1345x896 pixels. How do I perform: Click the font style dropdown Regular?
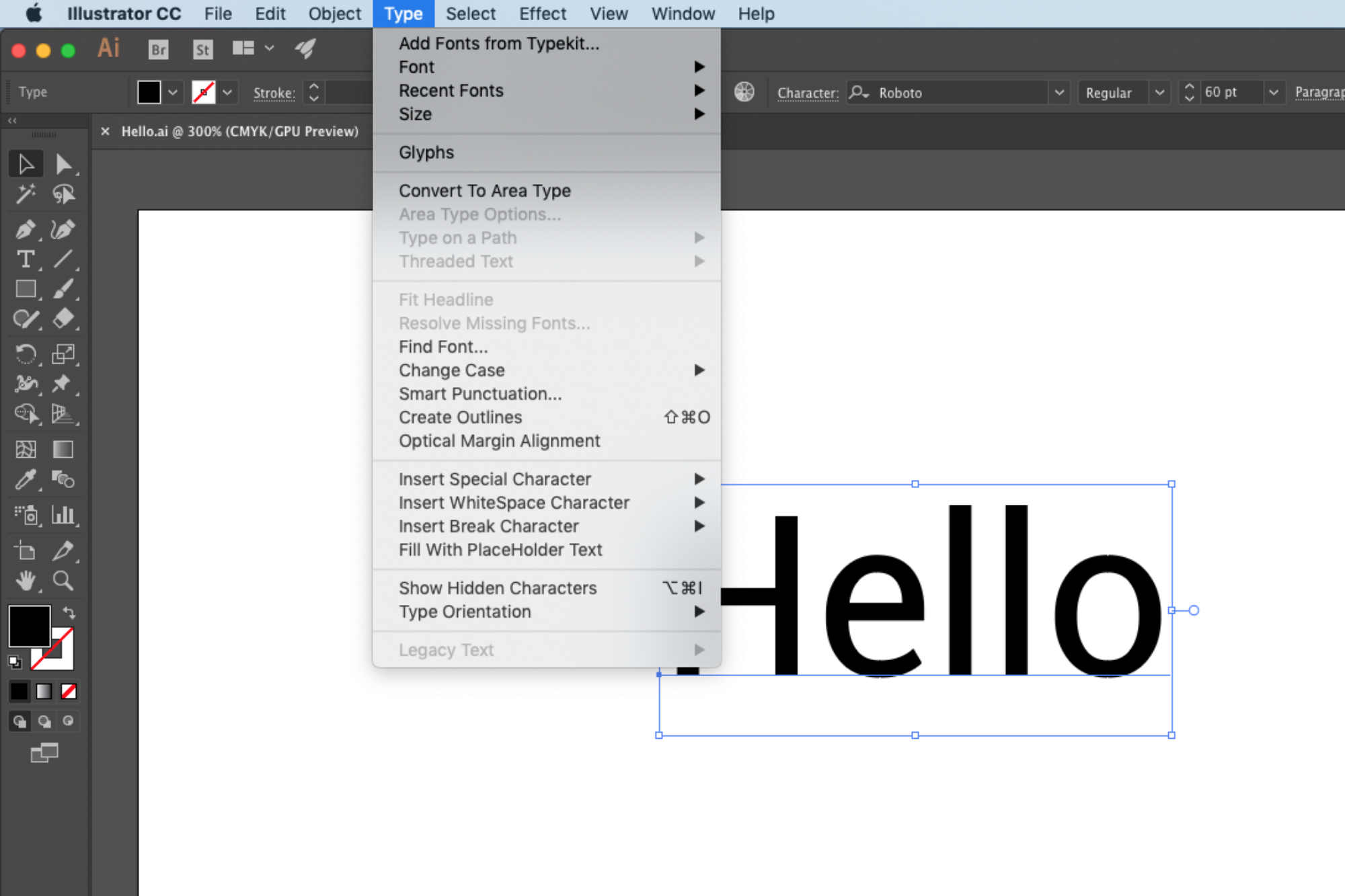point(1119,92)
